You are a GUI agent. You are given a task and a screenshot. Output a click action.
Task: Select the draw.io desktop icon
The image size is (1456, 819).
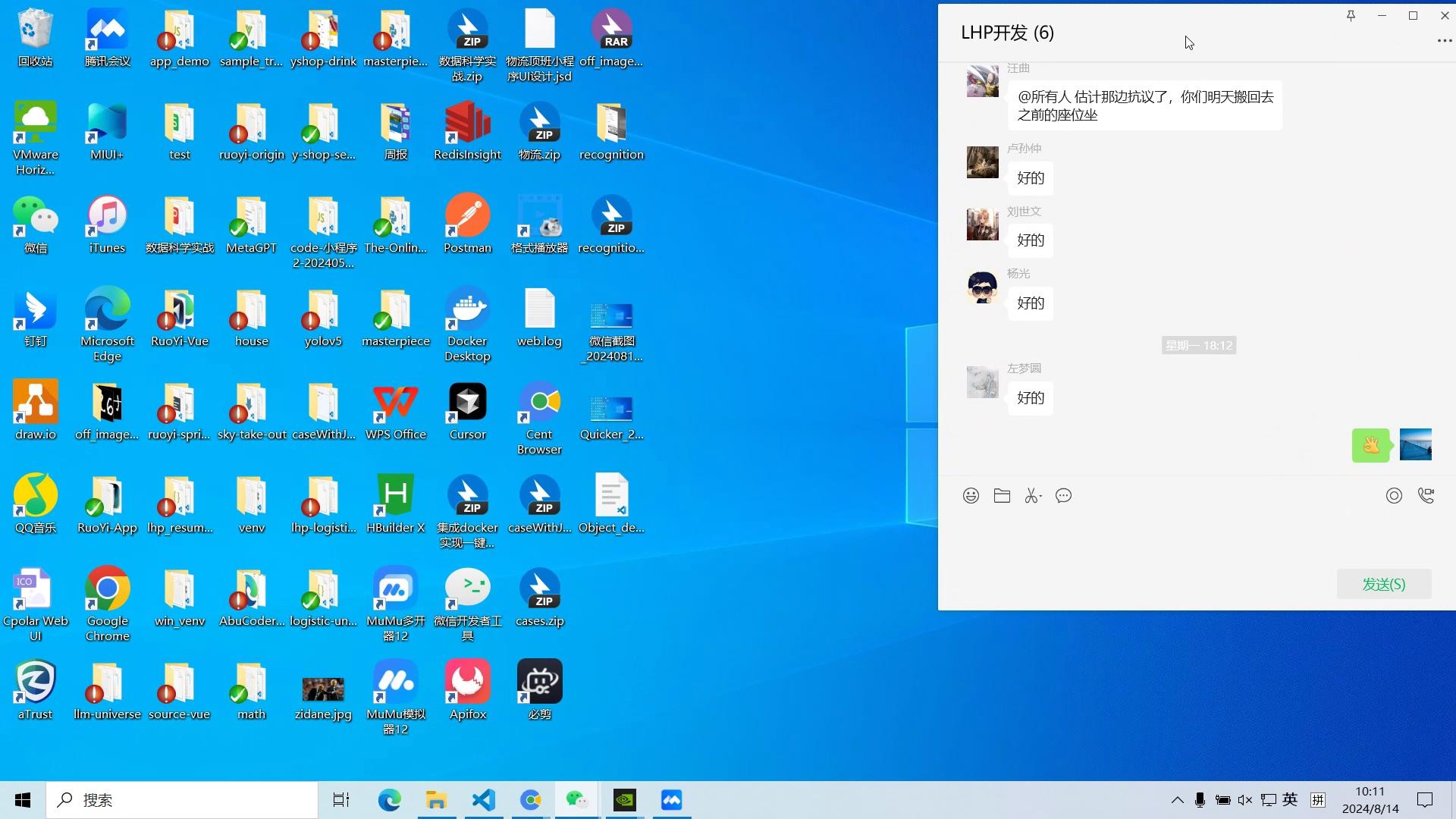point(35,411)
